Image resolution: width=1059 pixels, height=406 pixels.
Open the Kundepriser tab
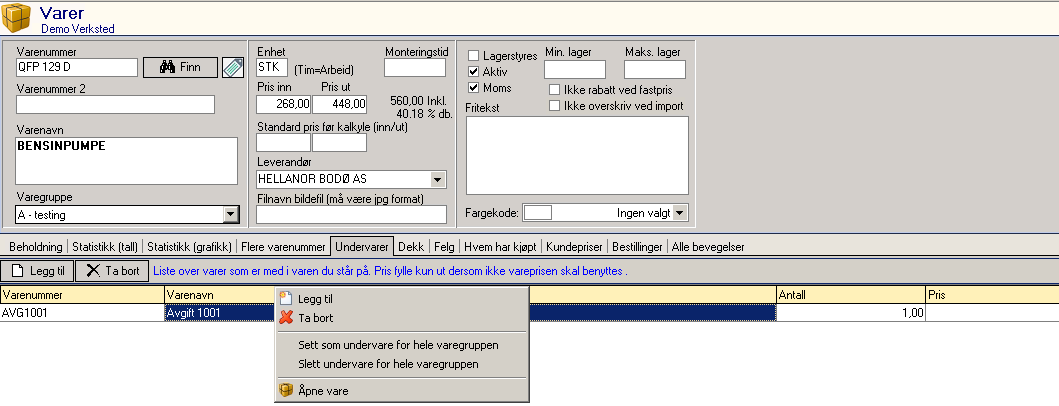coord(575,247)
